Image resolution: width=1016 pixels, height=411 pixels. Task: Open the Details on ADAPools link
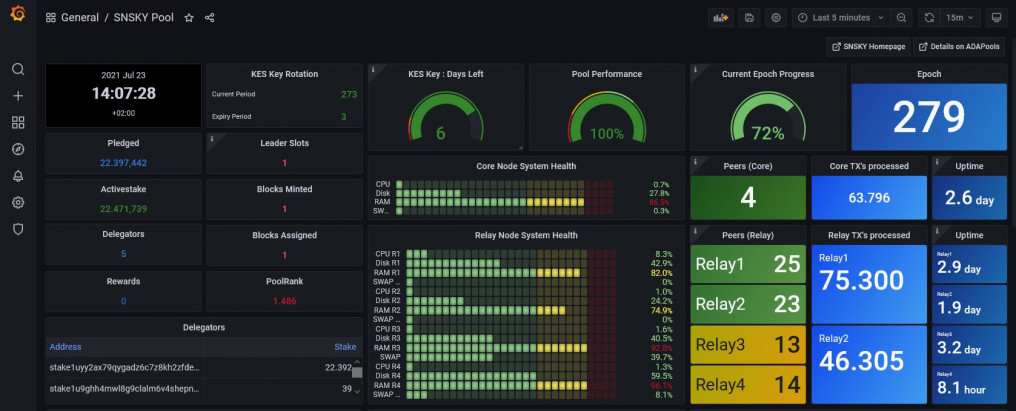958,47
